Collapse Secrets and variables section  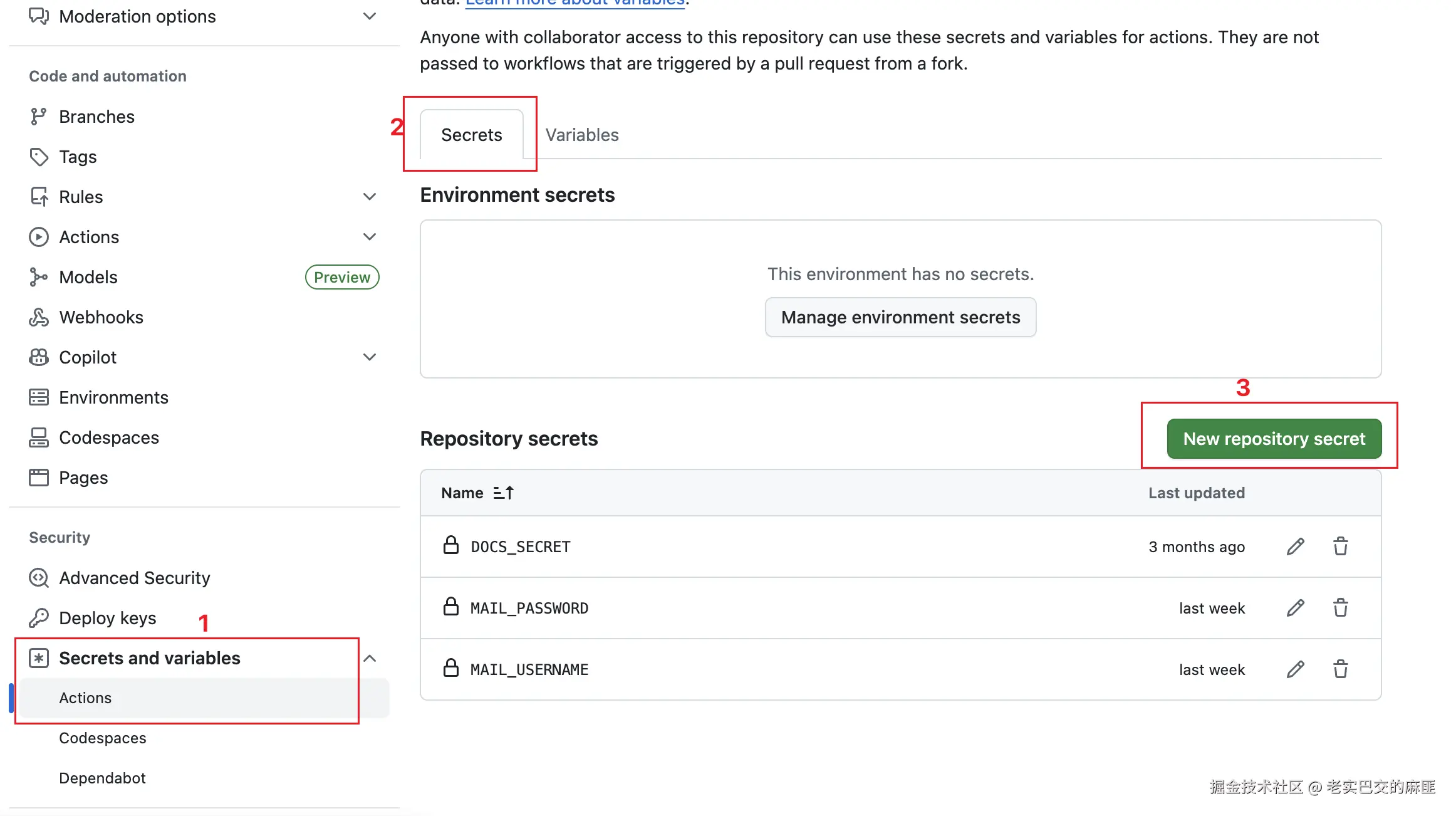click(x=370, y=658)
